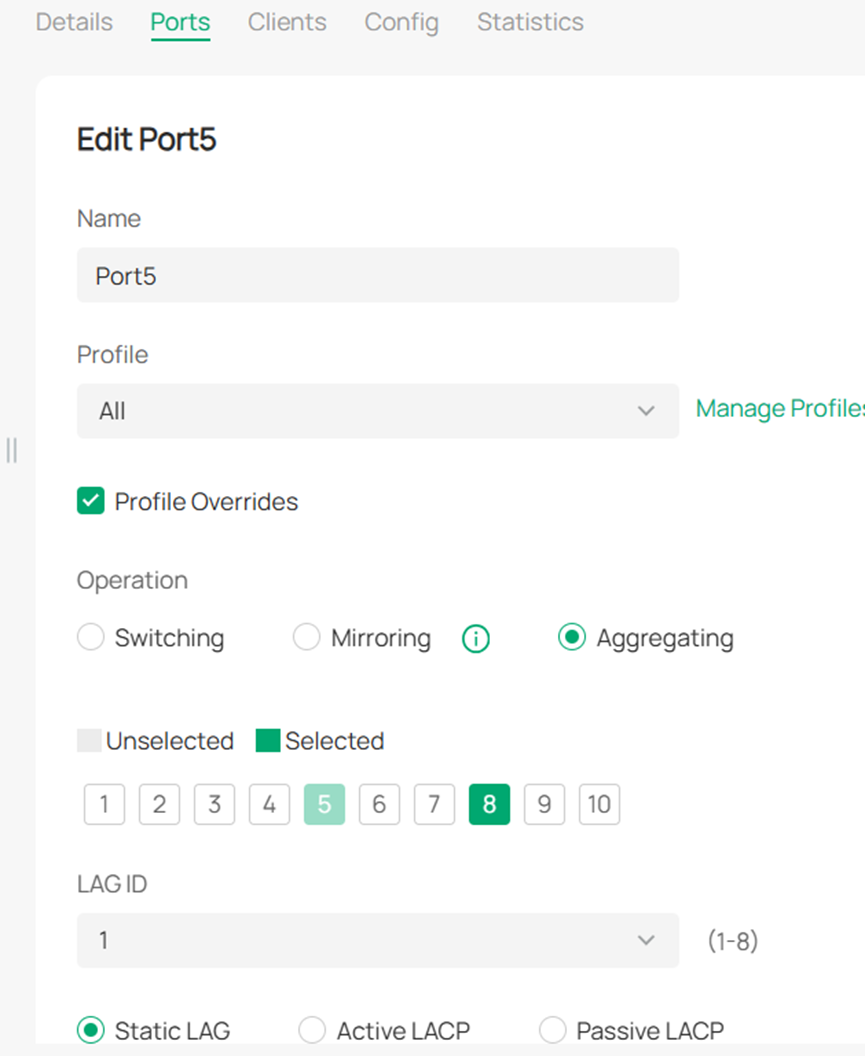Select port 3 box for aggregation
865x1056 pixels.
click(214, 805)
